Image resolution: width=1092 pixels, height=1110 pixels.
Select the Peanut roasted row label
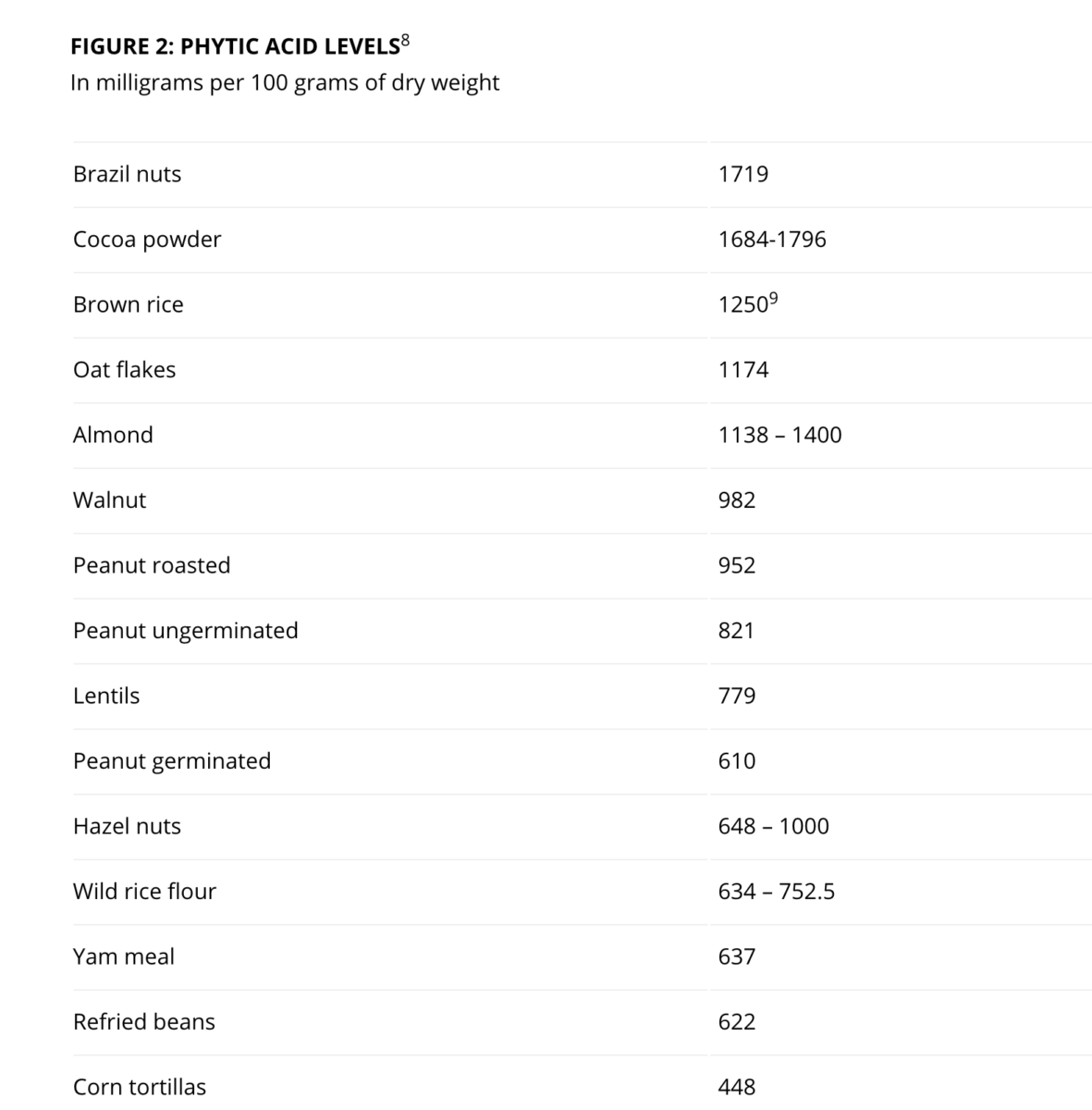152,565
